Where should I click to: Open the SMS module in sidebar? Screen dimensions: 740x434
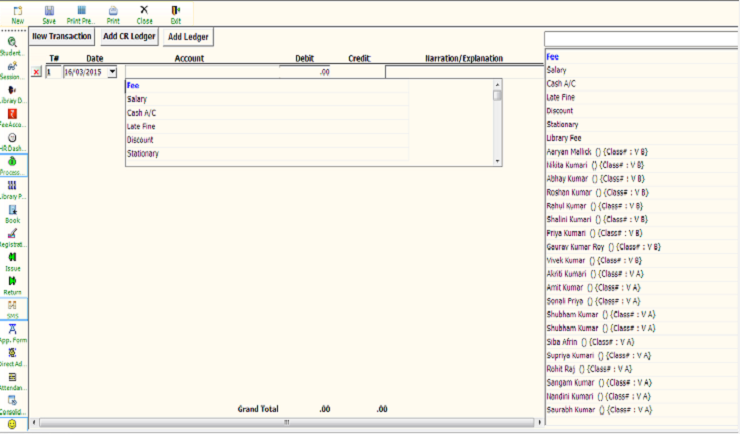point(12,308)
